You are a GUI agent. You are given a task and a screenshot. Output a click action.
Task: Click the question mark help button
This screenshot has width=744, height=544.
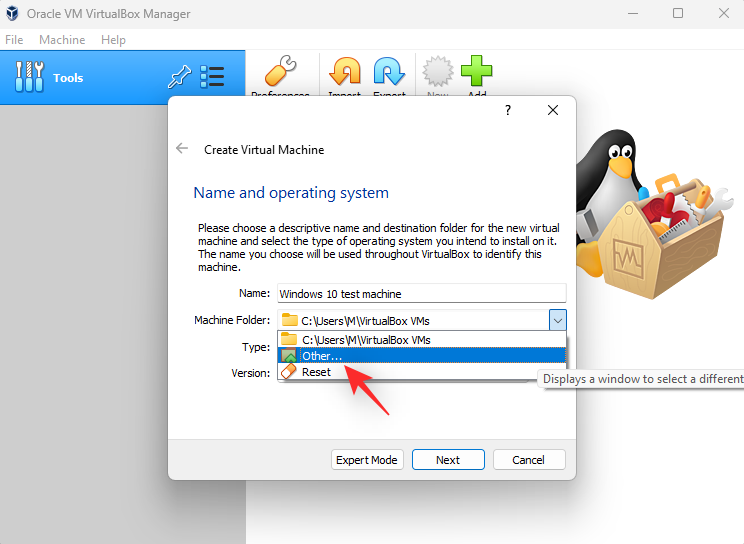pos(508,110)
